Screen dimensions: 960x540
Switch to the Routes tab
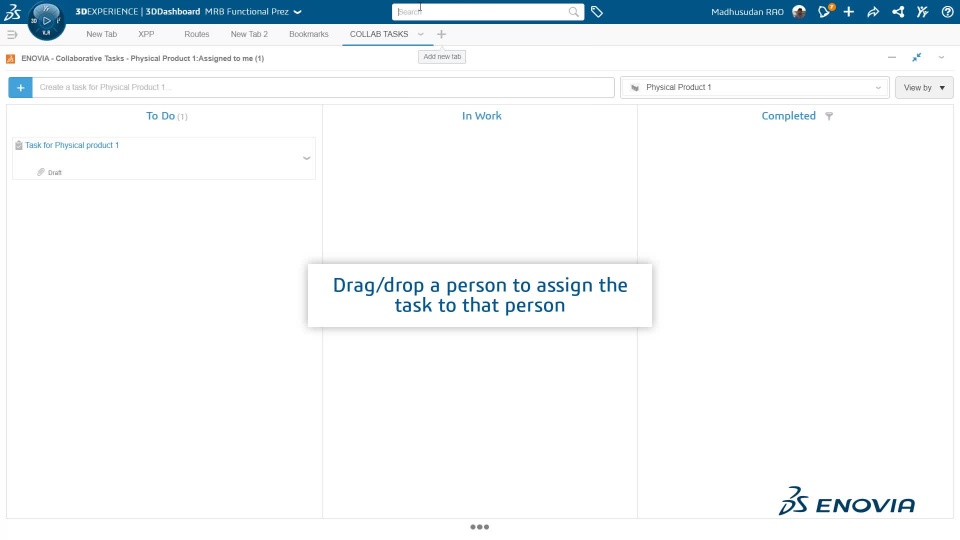(x=197, y=34)
